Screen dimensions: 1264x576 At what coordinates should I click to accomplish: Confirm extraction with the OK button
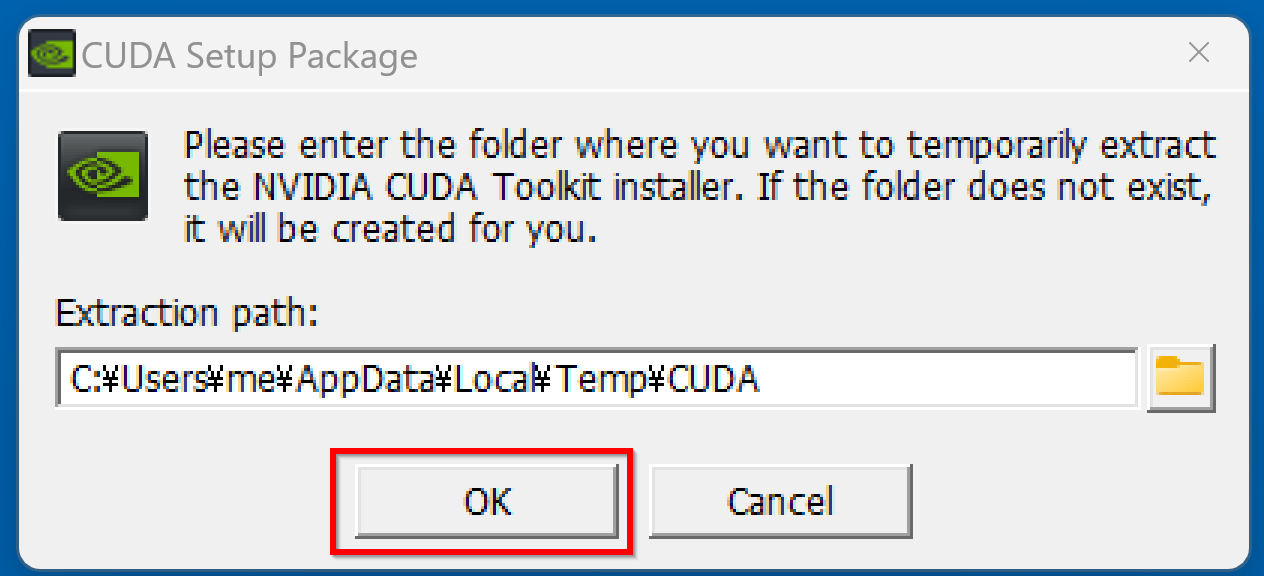(487, 500)
